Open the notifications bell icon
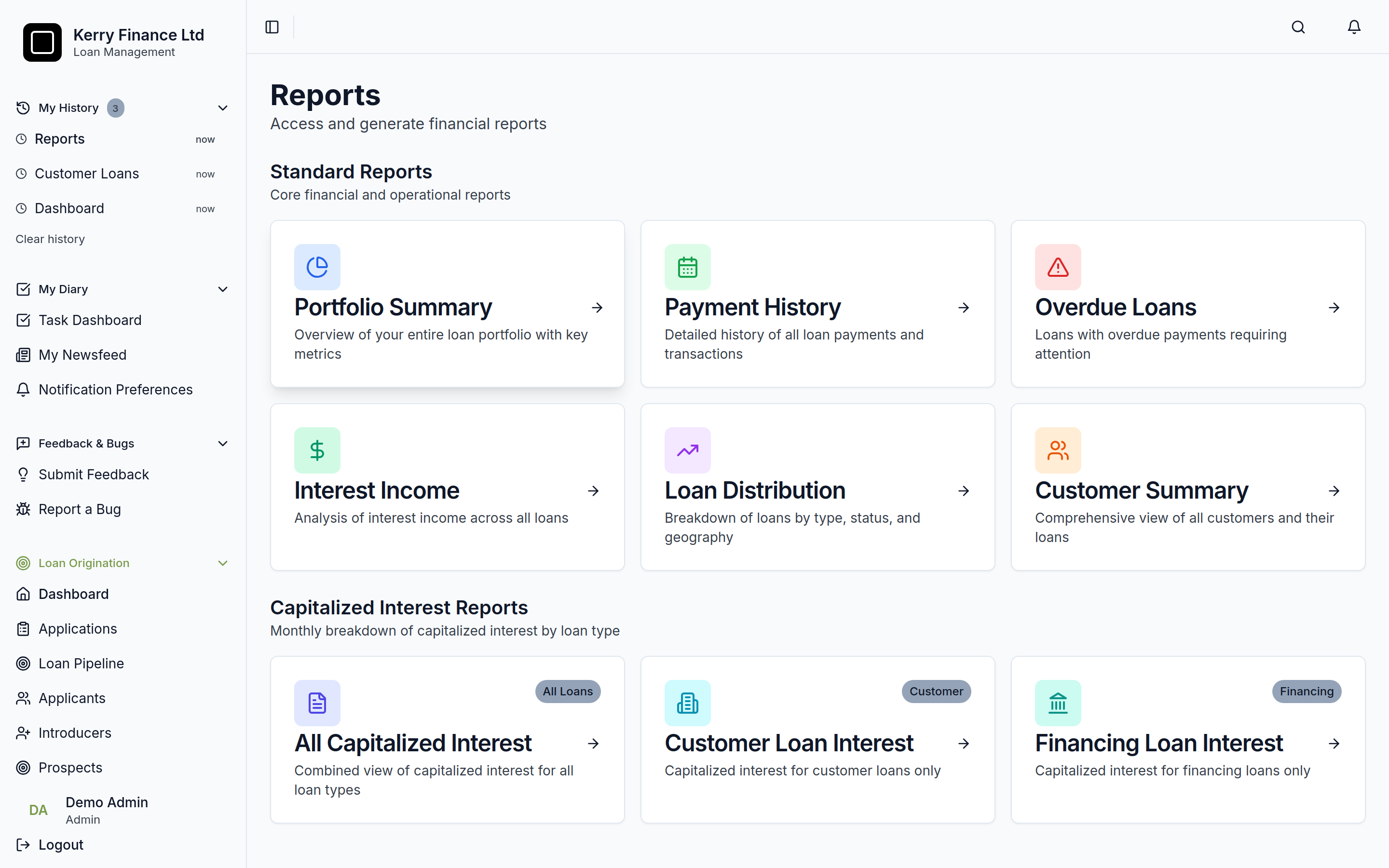 point(1354,27)
